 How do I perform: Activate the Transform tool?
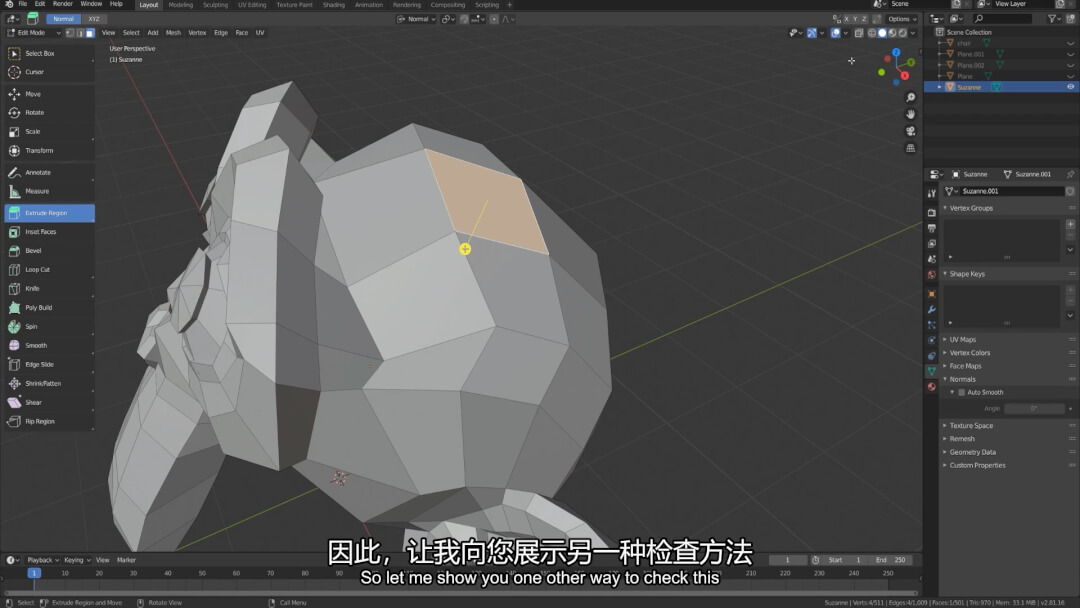(49, 150)
